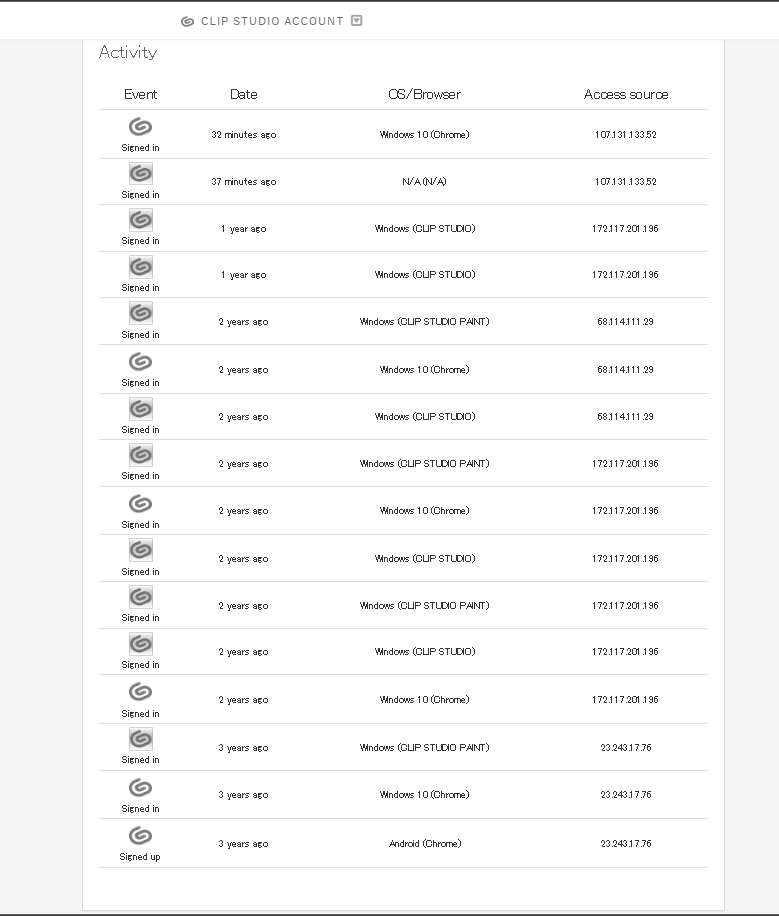Screen dimensions: 779x916
Task: Click the Activity section heading
Action: tap(128, 53)
